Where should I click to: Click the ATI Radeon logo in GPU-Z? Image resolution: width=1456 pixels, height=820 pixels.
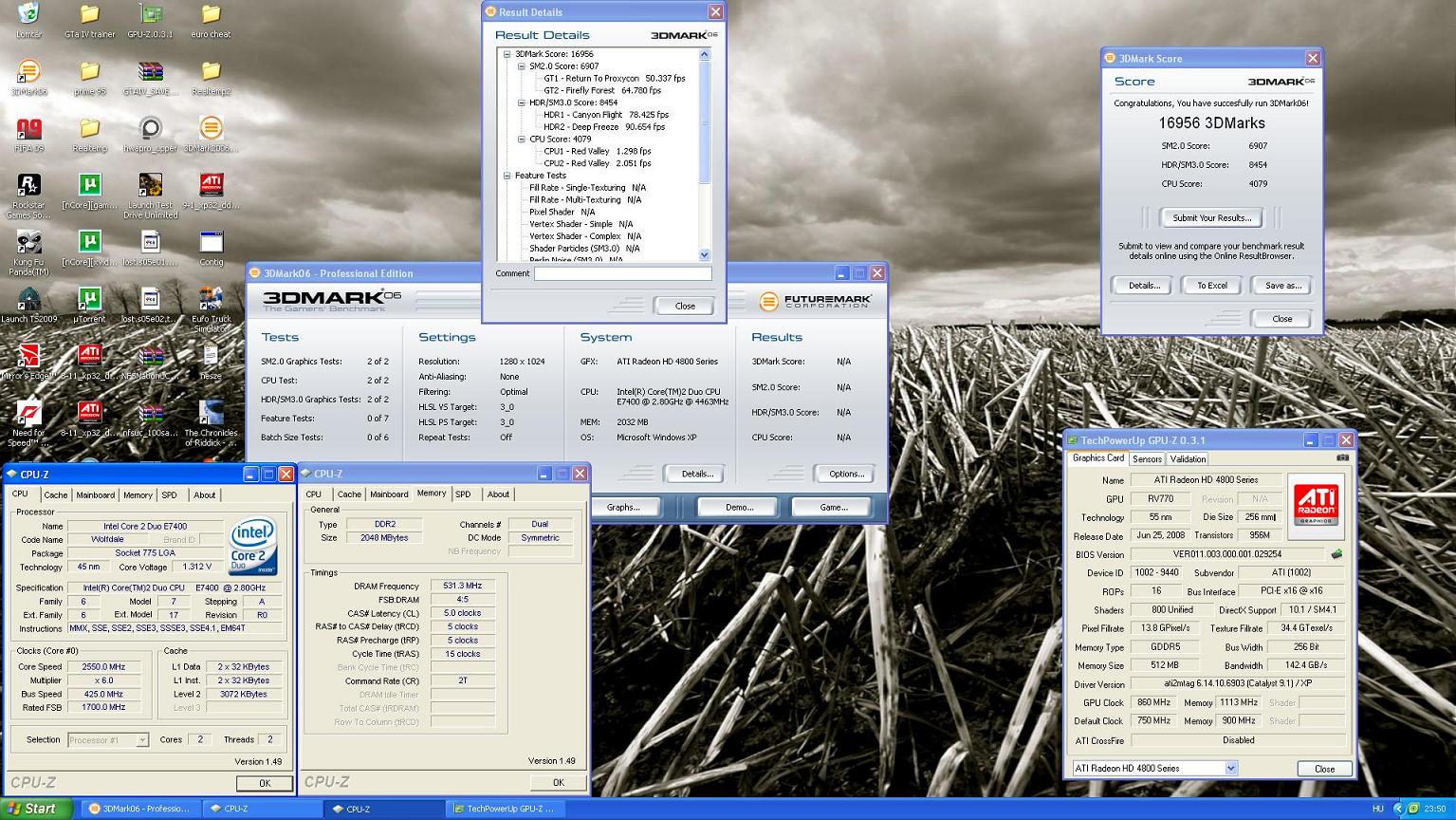[1316, 506]
